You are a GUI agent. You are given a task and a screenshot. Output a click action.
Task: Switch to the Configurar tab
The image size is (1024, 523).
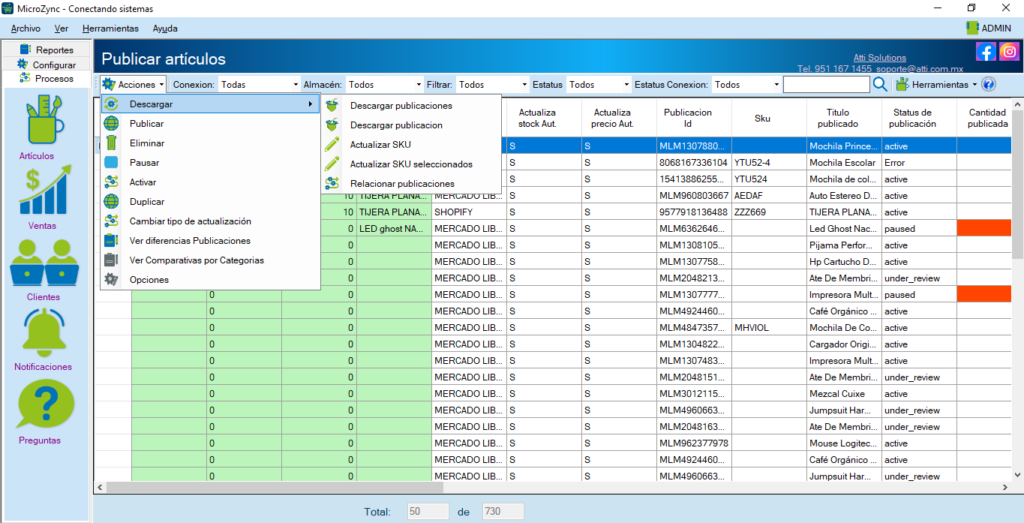point(46,65)
